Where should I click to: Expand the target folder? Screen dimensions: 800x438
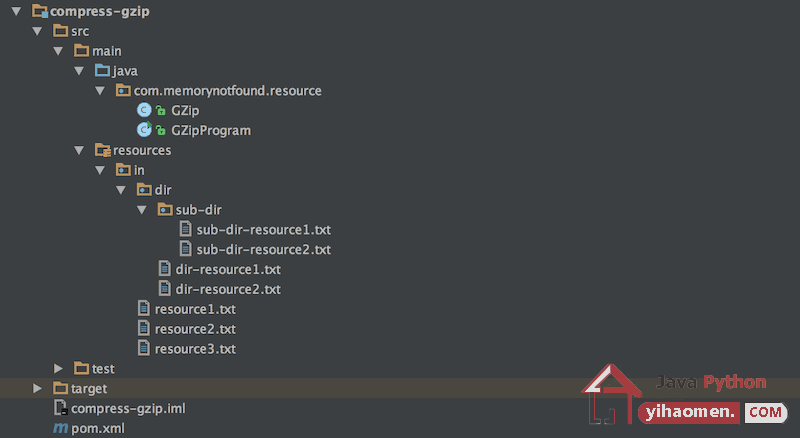37,388
